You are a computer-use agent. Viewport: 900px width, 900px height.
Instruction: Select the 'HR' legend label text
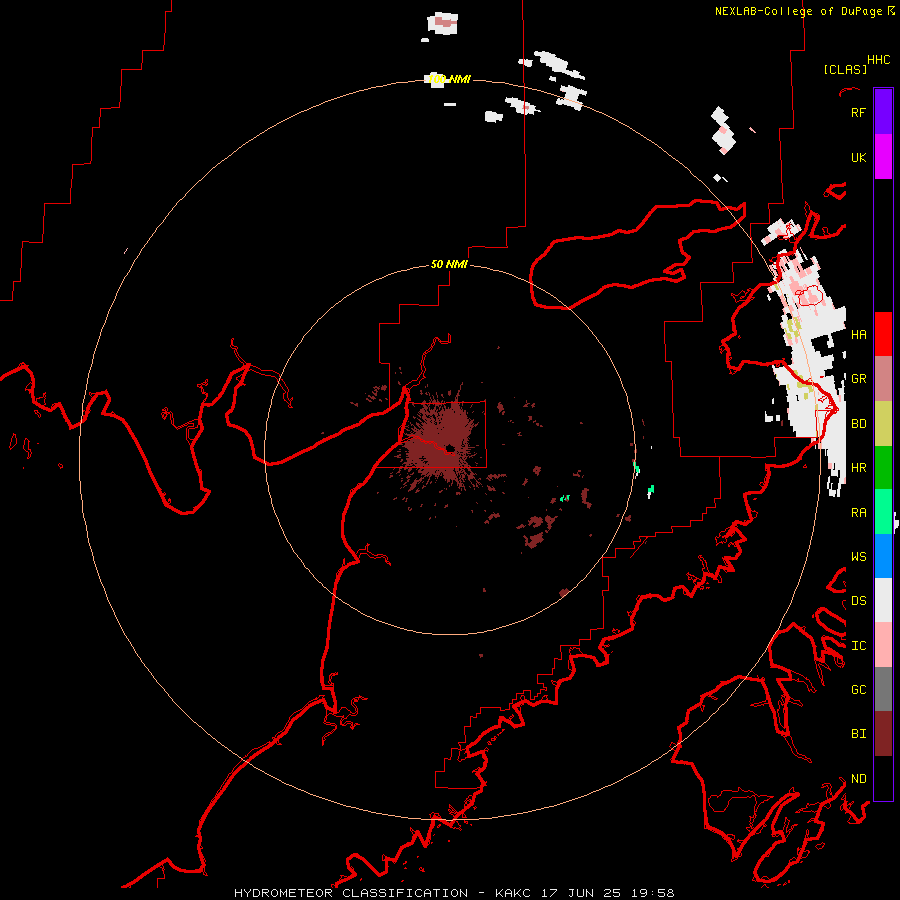point(858,468)
